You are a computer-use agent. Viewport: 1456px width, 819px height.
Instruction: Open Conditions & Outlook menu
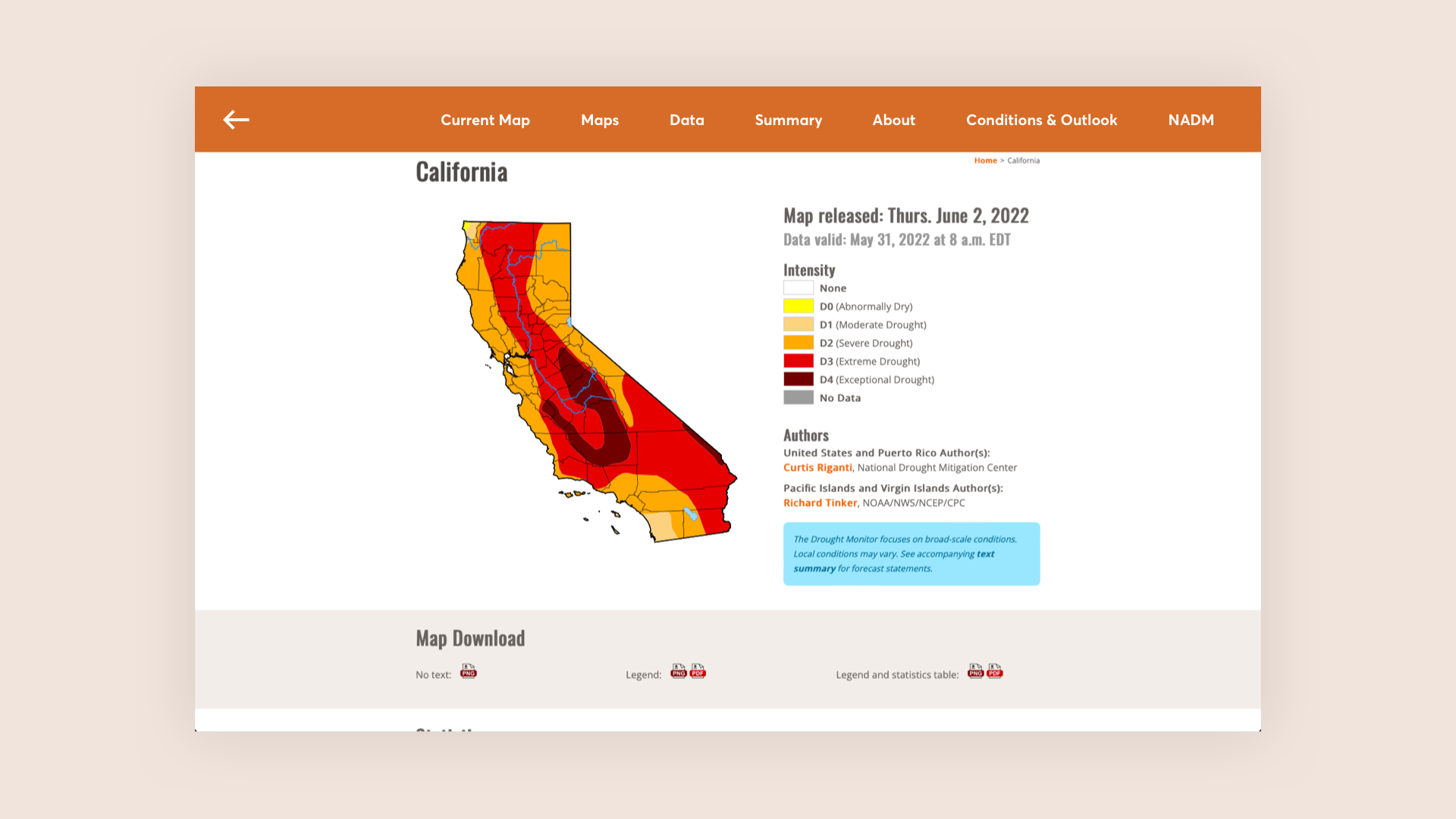coord(1042,120)
